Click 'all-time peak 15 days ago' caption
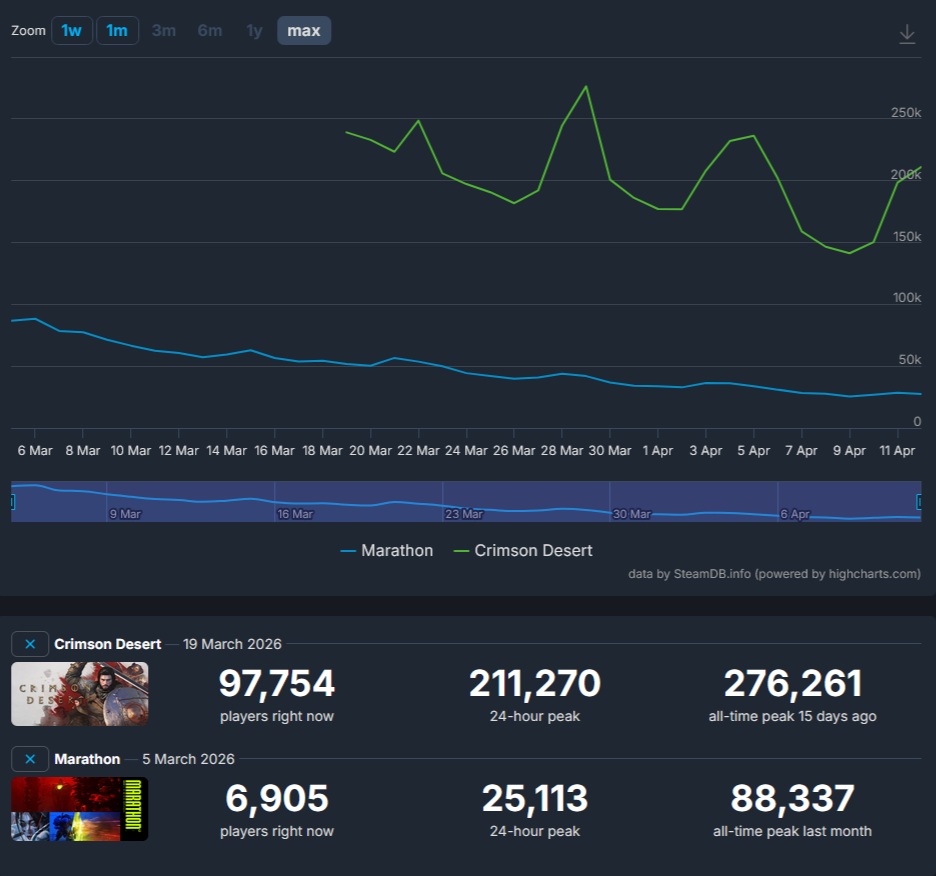Image resolution: width=936 pixels, height=876 pixels. tap(792, 716)
